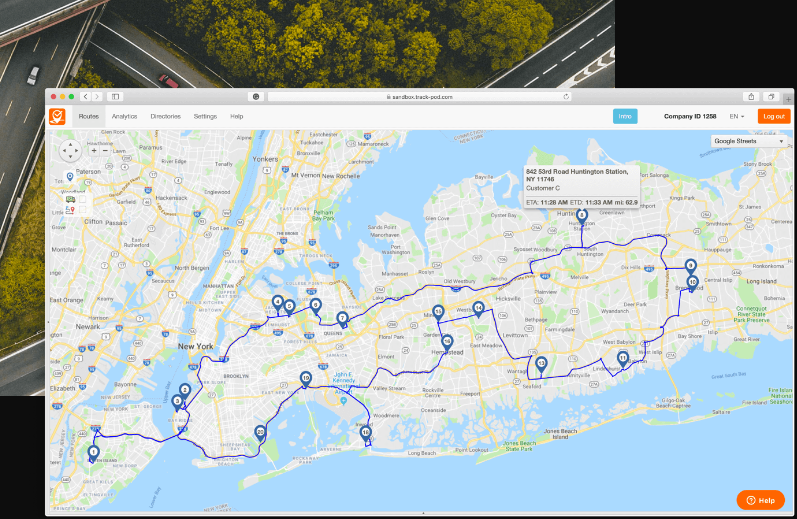Pan the map right with the arrow
797x519 pixels.
pos(77,150)
